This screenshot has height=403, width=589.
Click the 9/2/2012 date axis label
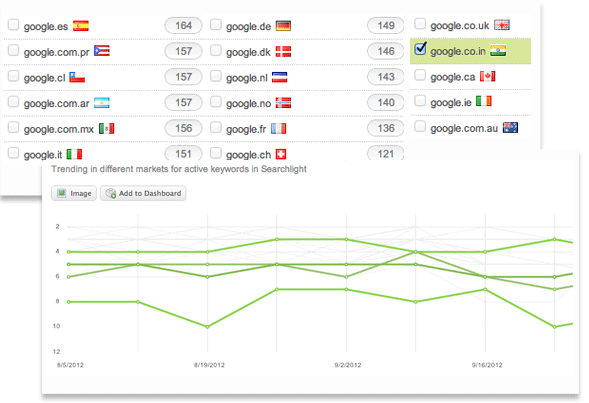[348, 365]
